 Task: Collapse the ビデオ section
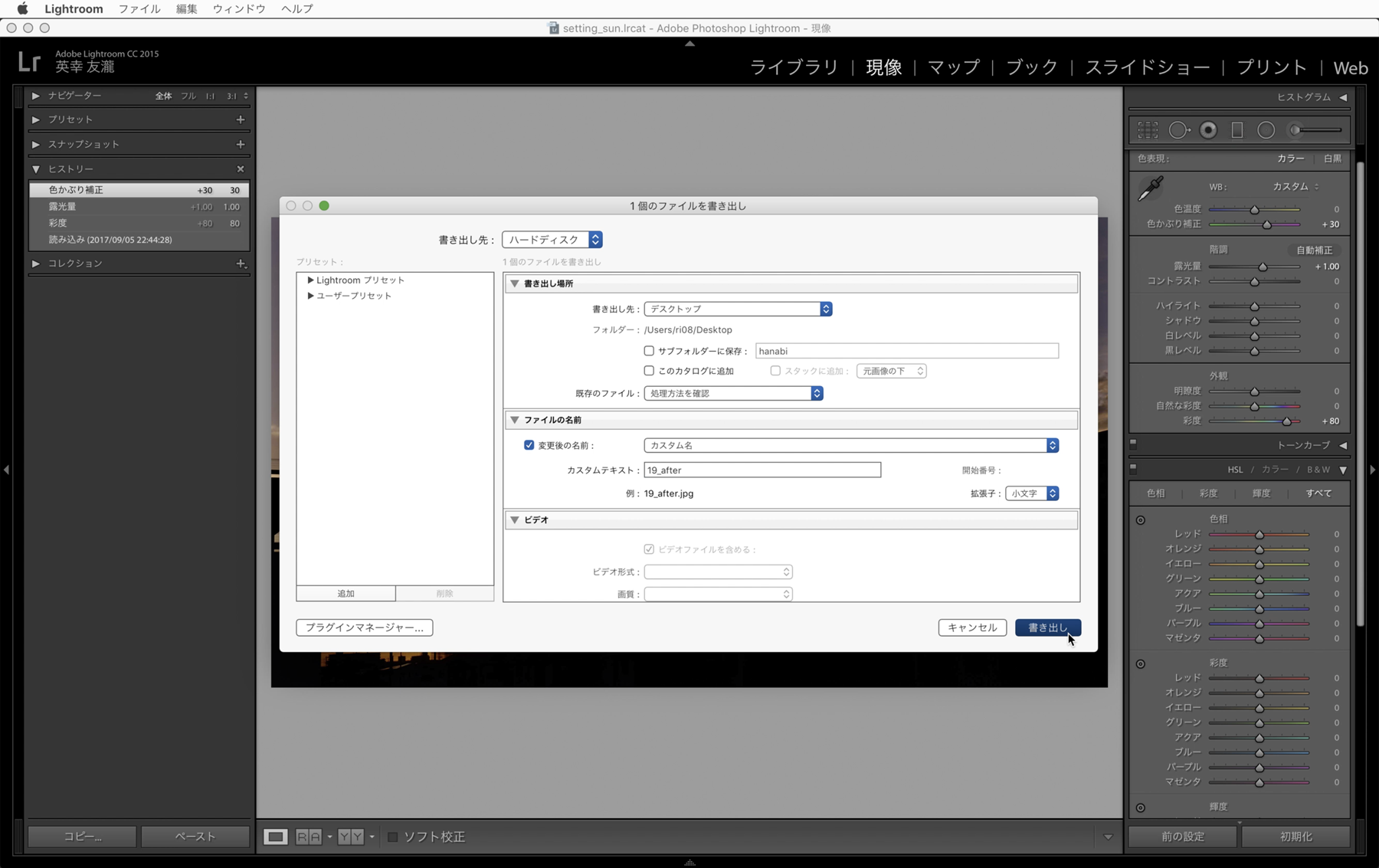point(515,519)
